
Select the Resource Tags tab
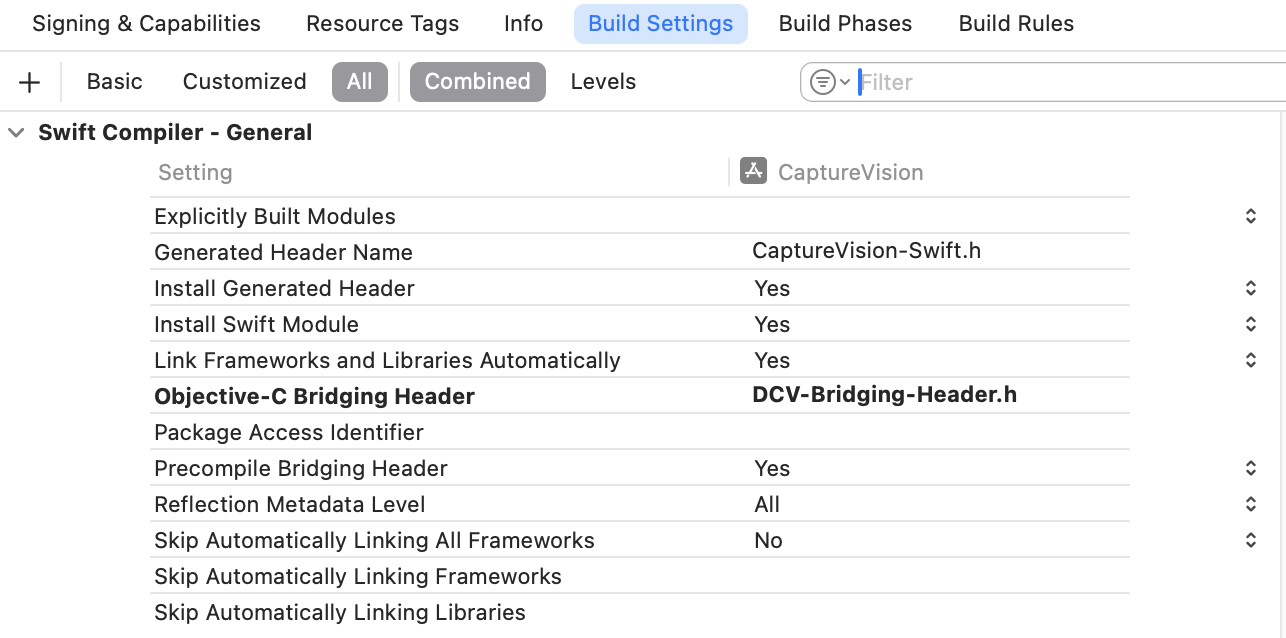click(382, 24)
